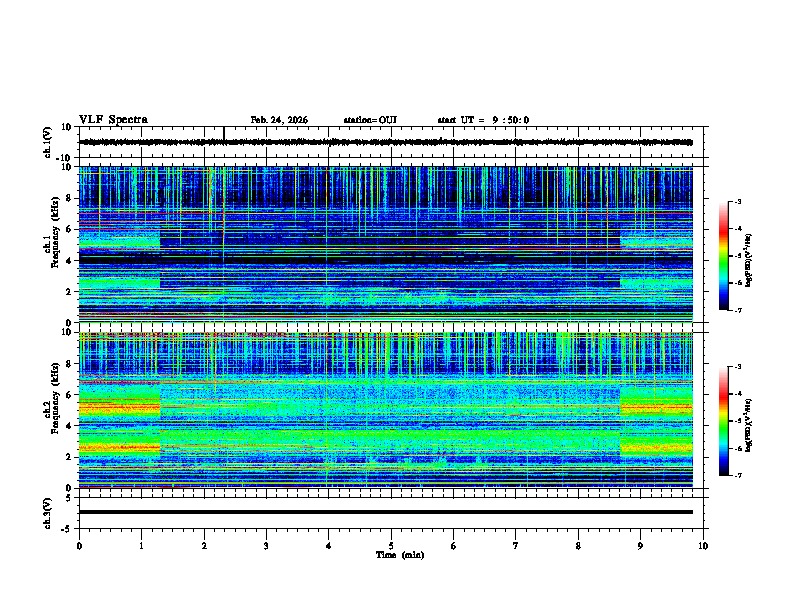Click the ch.2 colorbar log(PSD) units label
Viewport: 792px width, 612px height.
pyautogui.click(x=749, y=425)
